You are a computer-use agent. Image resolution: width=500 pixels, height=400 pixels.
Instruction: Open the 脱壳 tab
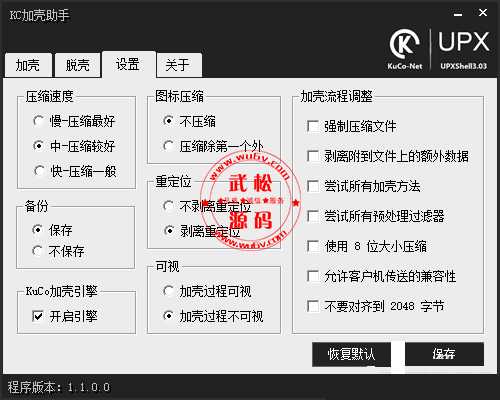pos(78,65)
